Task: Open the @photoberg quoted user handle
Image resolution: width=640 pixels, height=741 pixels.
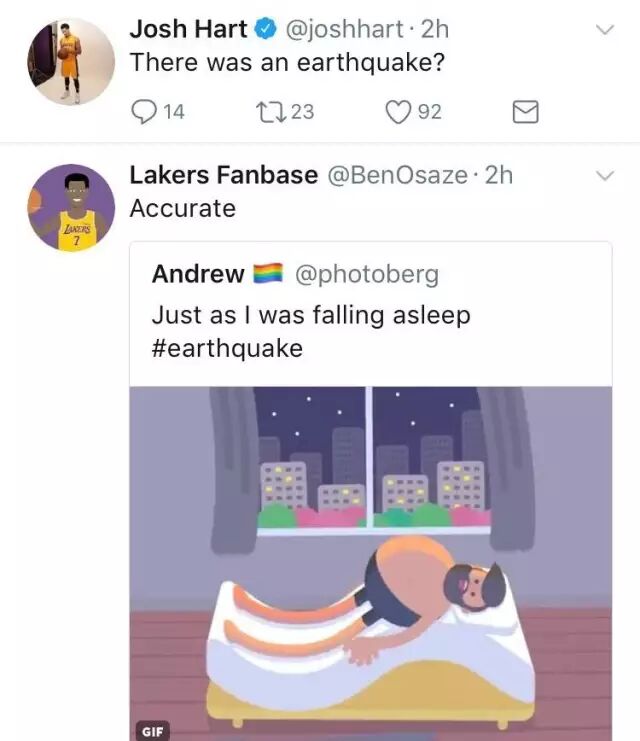Action: point(367,275)
